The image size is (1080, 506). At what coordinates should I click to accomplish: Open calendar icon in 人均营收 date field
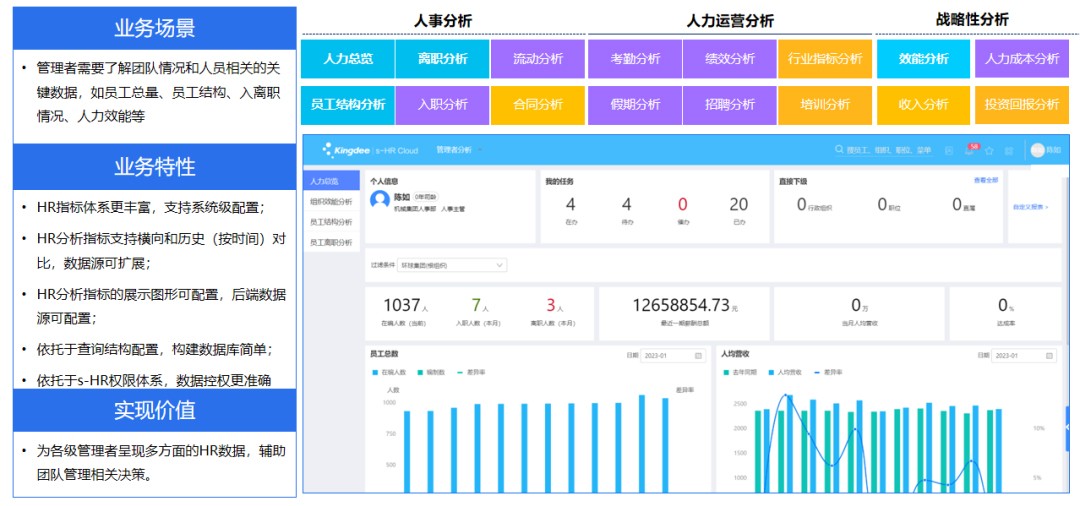coord(1048,356)
